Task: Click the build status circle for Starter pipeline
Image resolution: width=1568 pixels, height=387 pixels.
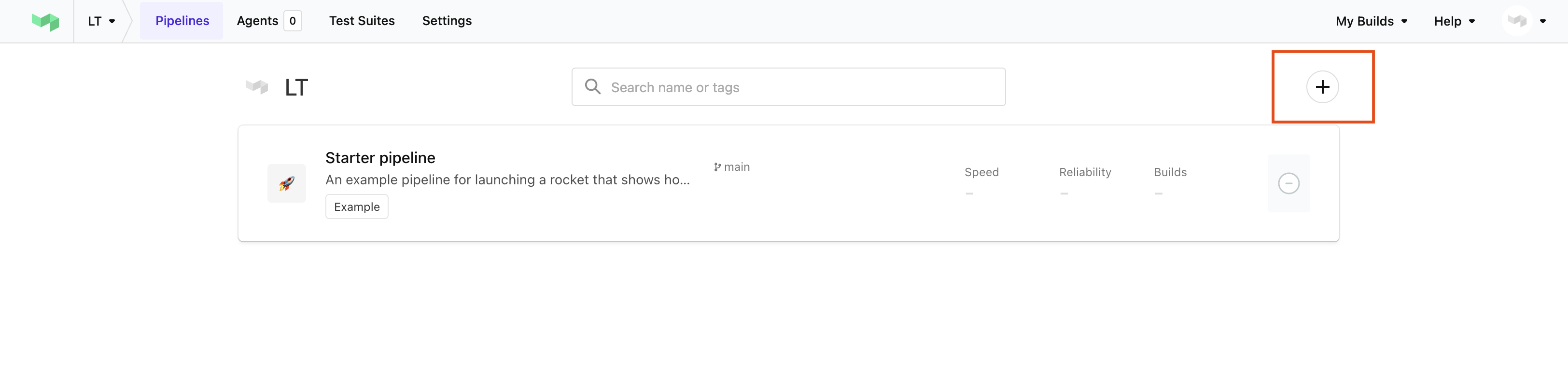Action: pyautogui.click(x=1288, y=183)
